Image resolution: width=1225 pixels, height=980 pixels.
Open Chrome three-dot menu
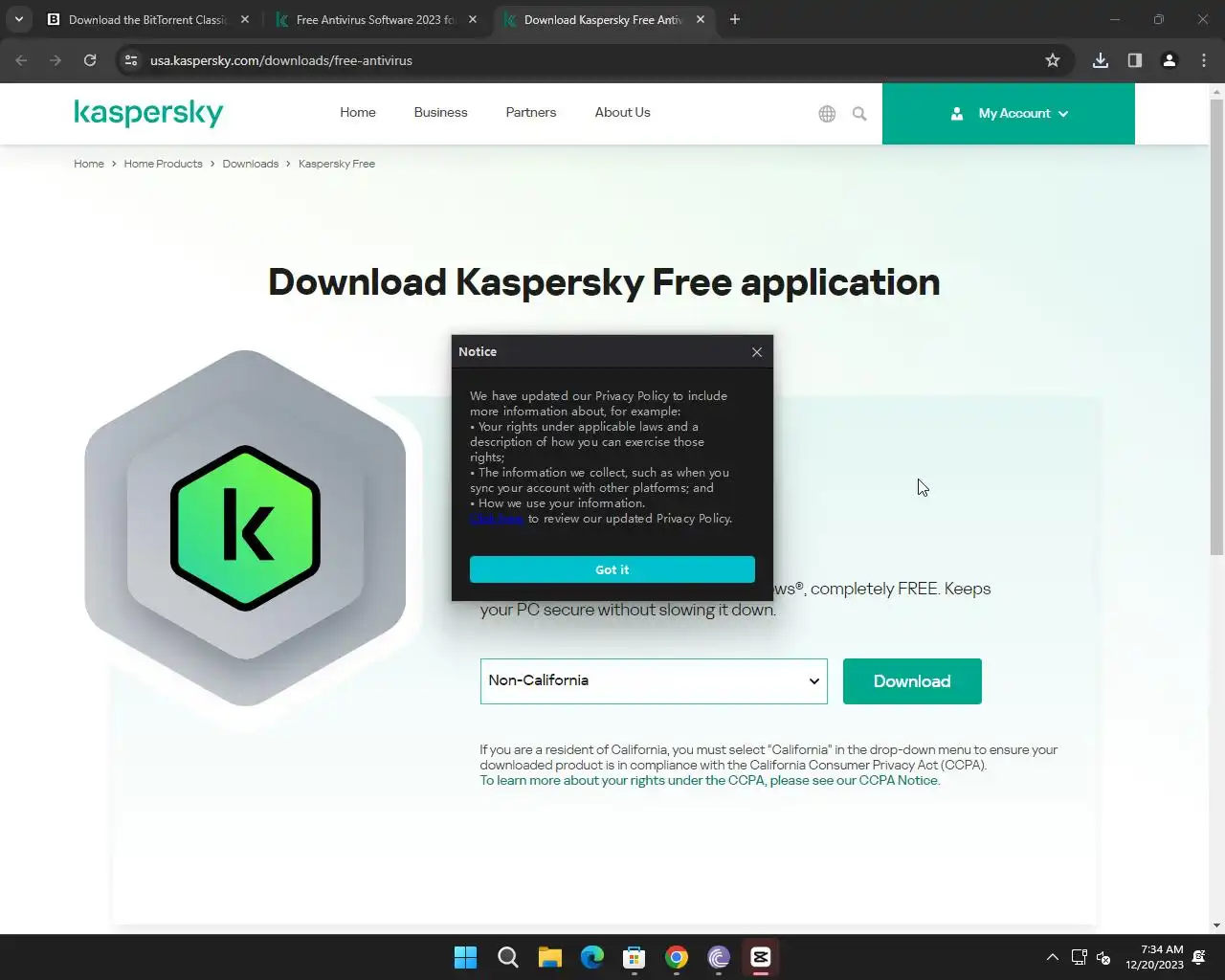point(1204,60)
